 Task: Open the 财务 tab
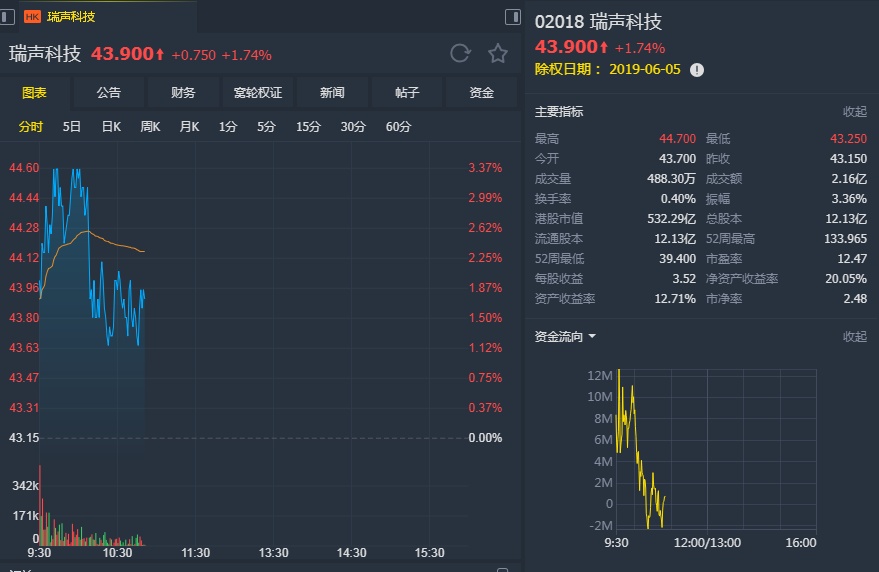[x=183, y=93]
